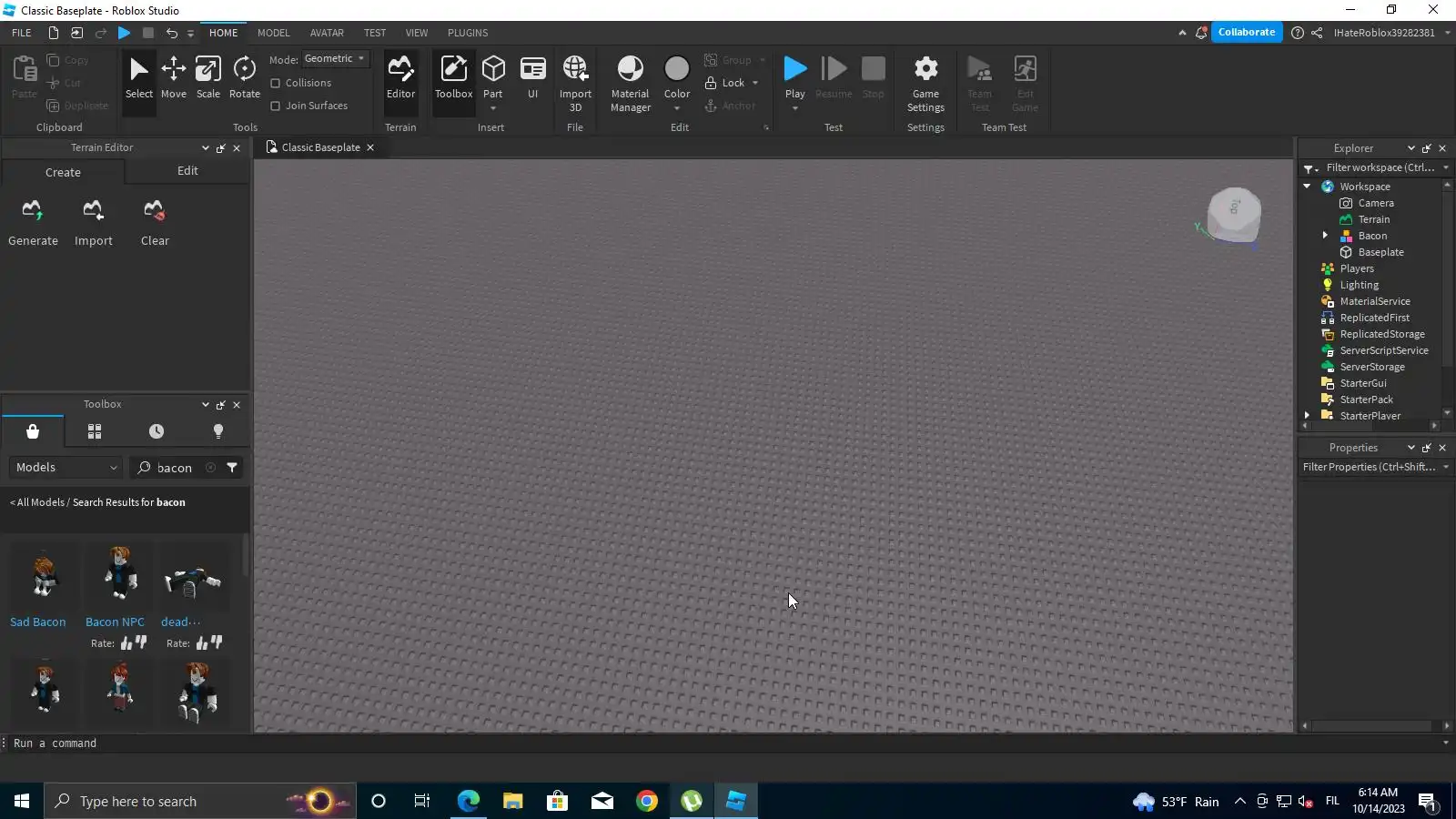This screenshot has height=819, width=1456.
Task: Open the Lock dropdown arrow
Action: 755,83
